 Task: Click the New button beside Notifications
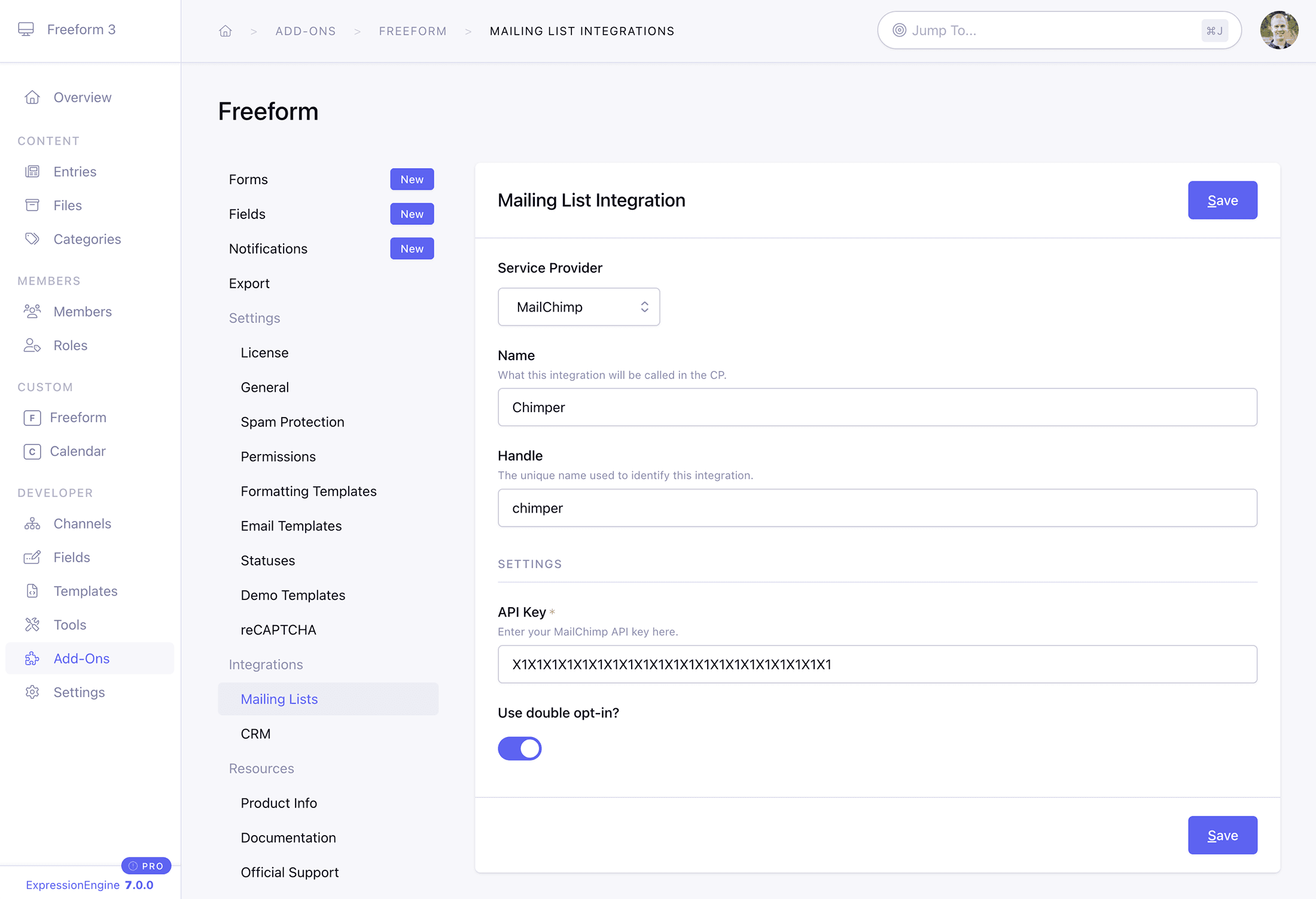[412, 248]
